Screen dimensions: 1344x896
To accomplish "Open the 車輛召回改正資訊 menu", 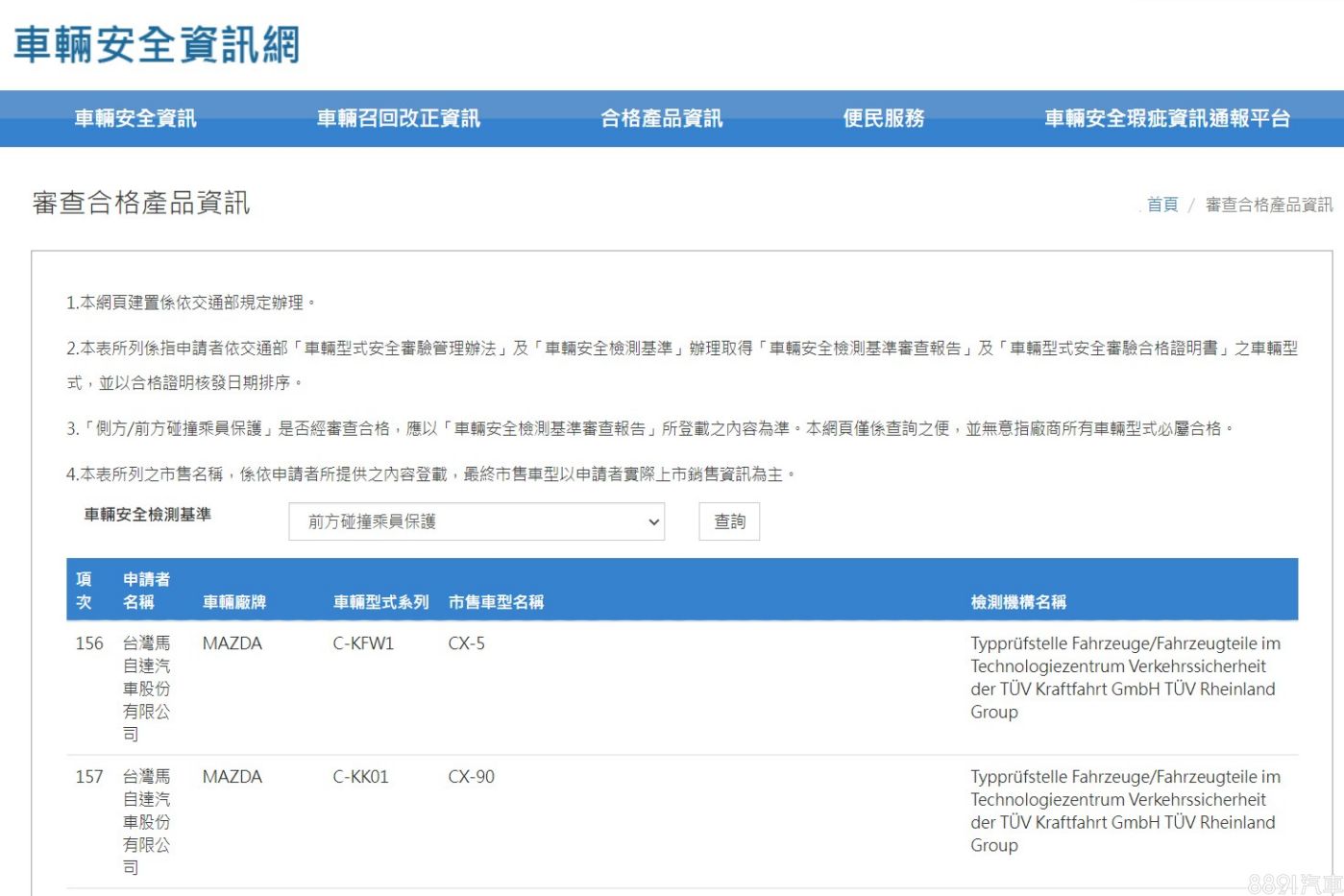I will click(x=398, y=119).
